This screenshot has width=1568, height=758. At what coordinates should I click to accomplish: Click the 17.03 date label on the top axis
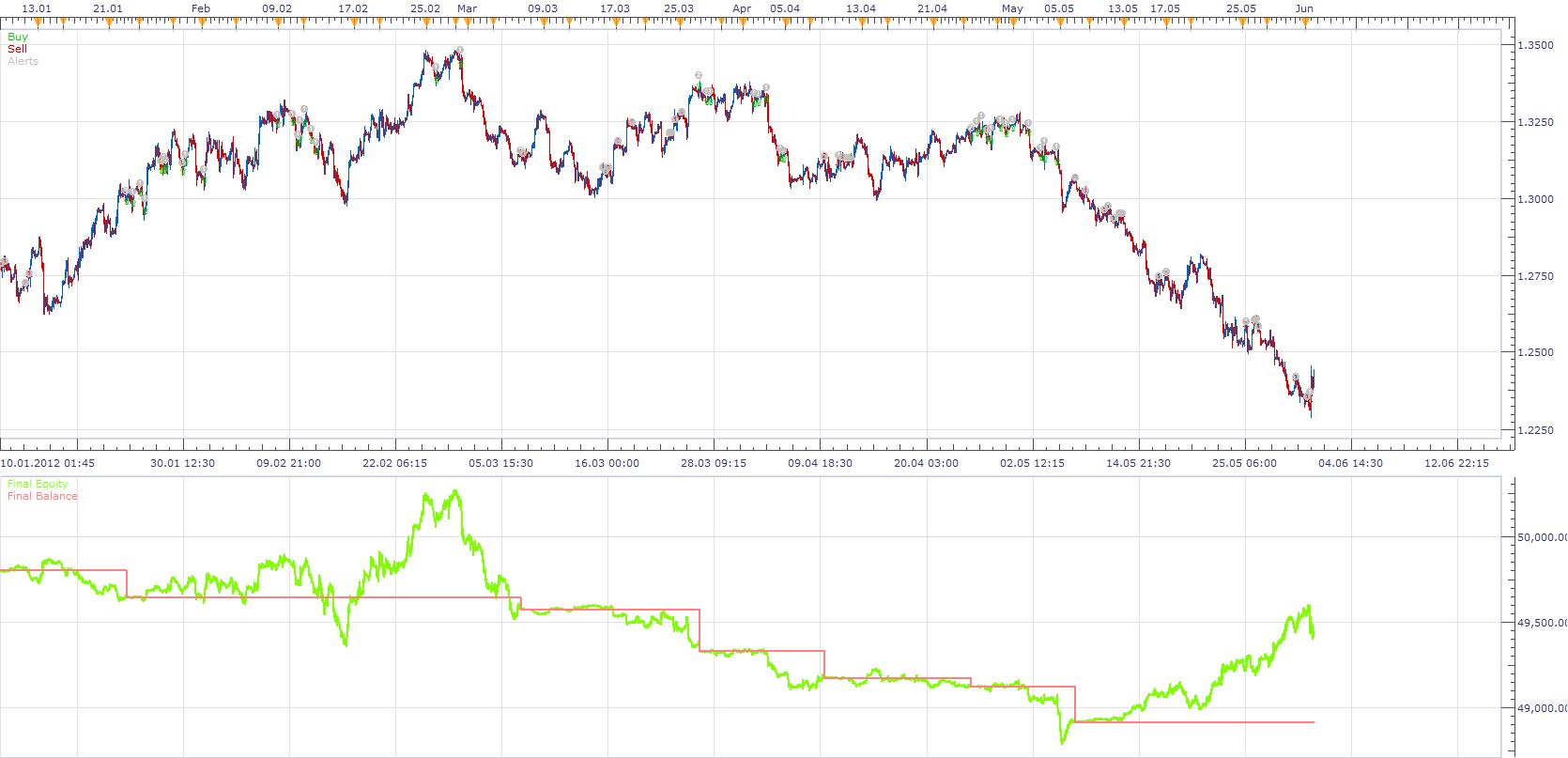(615, 8)
